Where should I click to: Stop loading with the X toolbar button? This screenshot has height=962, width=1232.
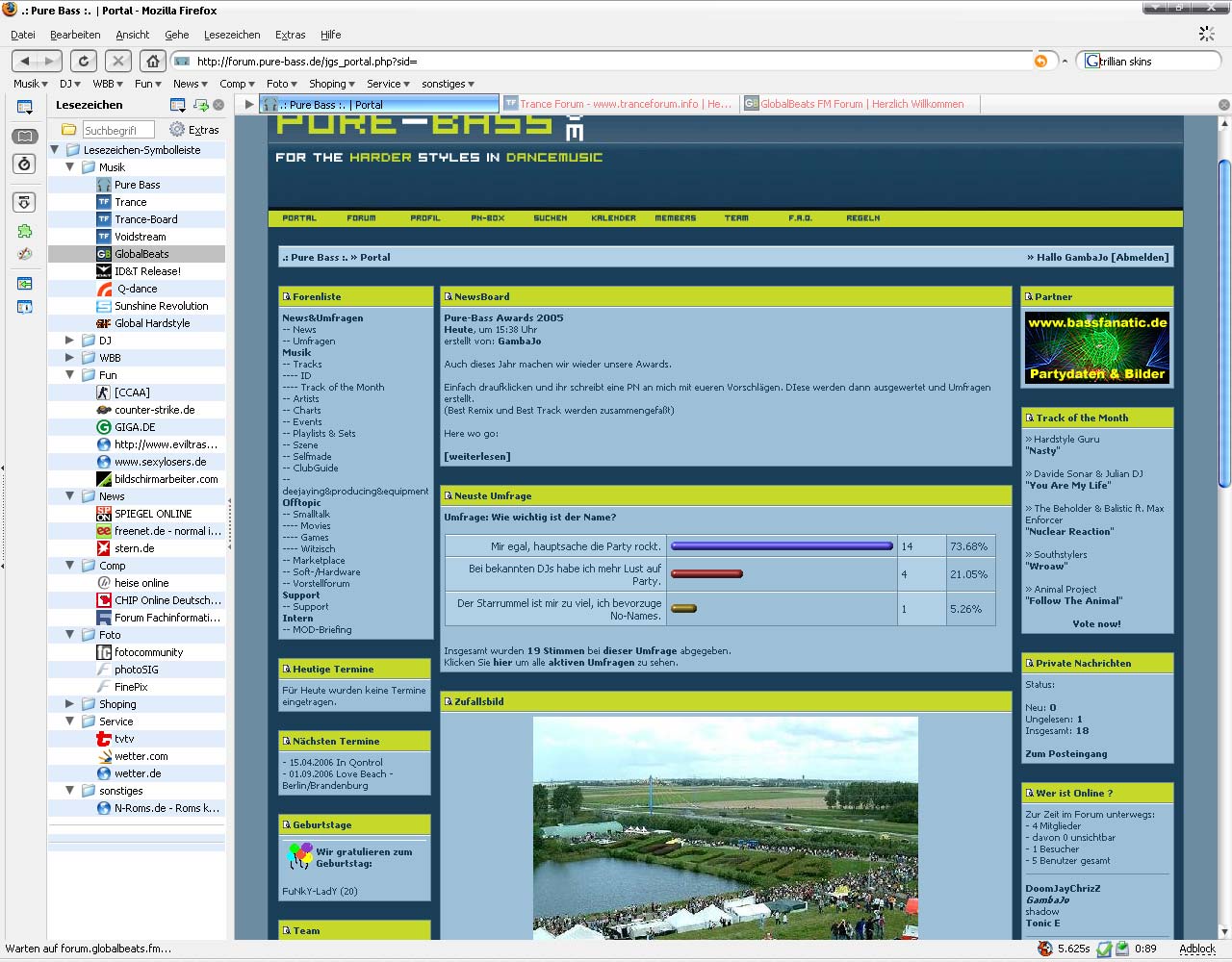point(117,61)
